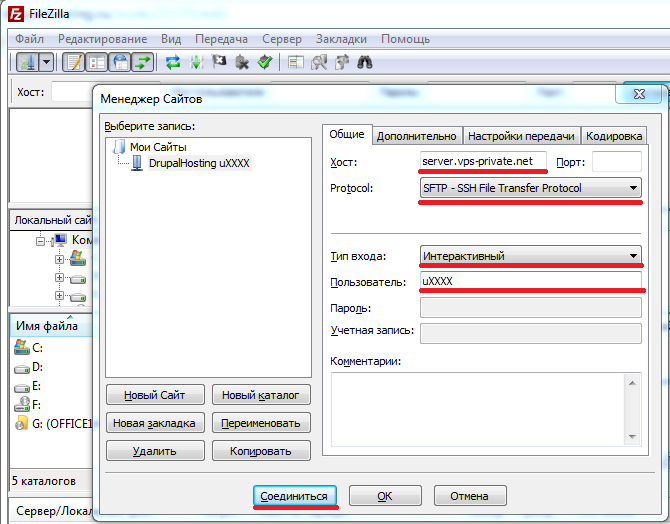The image size is (670, 524).
Task: Click into the Пользователь input field
Action: [x=530, y=282]
